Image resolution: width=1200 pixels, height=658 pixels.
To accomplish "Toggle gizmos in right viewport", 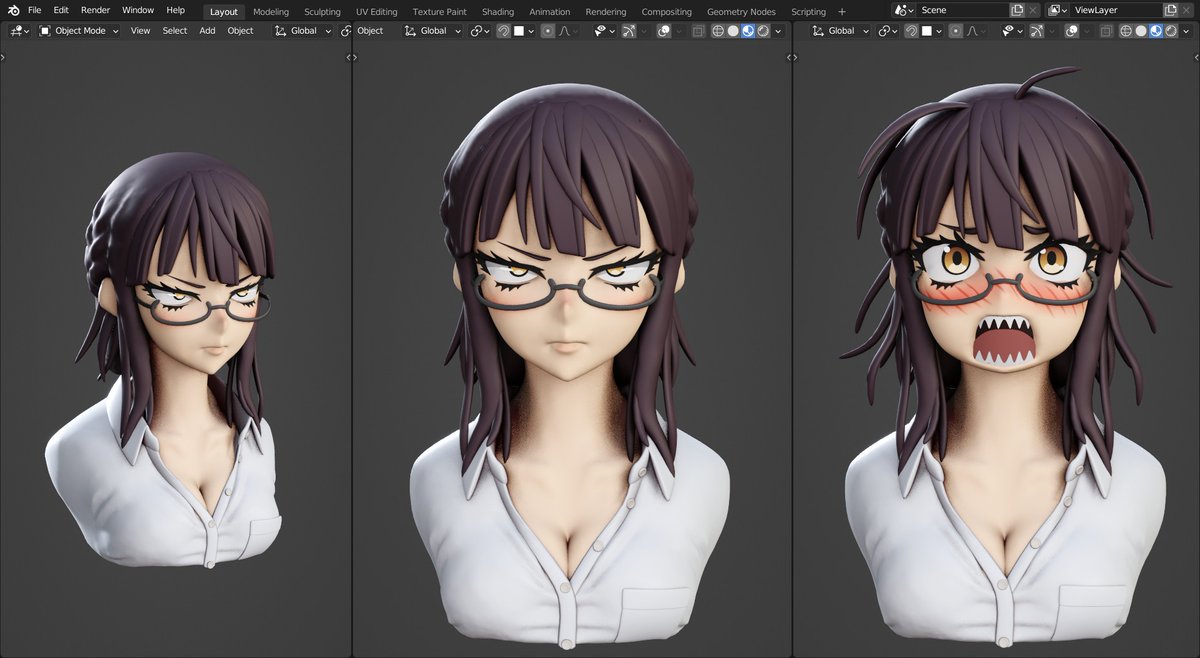I will tap(1037, 31).
